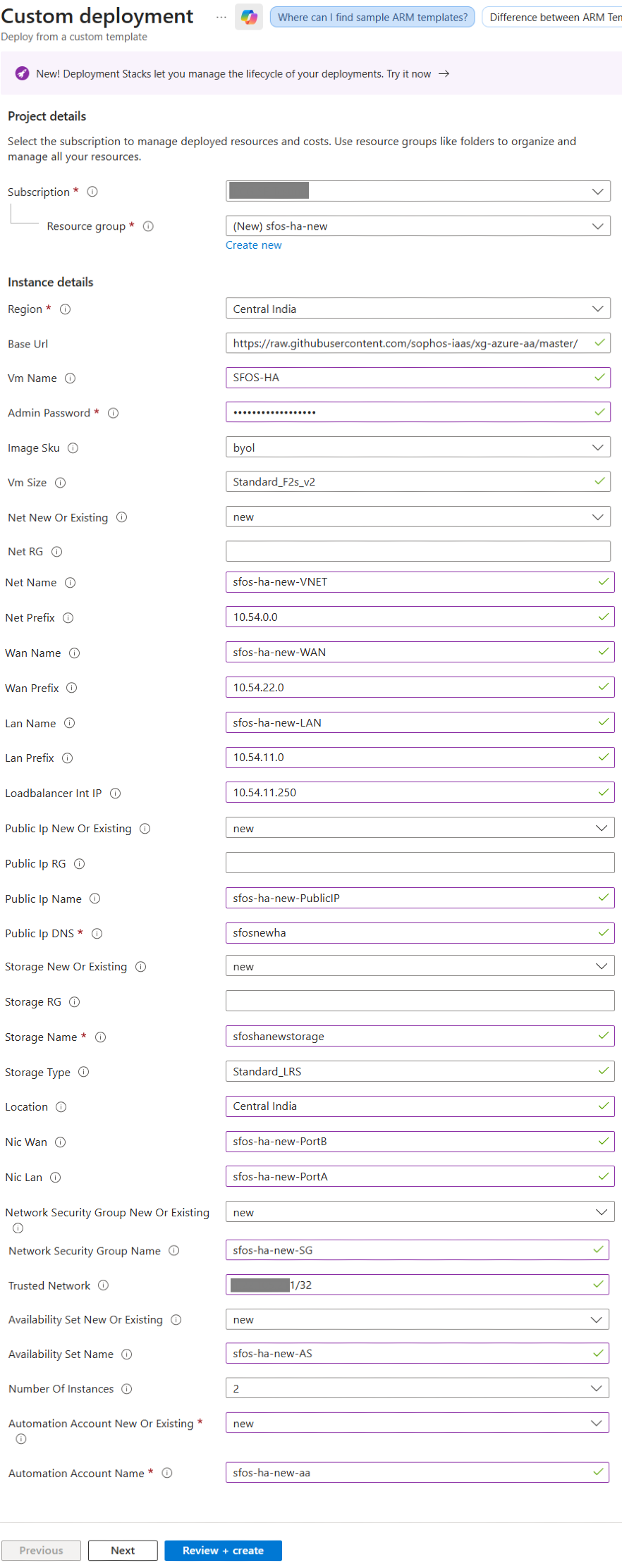622x1568 pixels.
Task: Click the info icon beside Admin Password
Action: point(113,413)
